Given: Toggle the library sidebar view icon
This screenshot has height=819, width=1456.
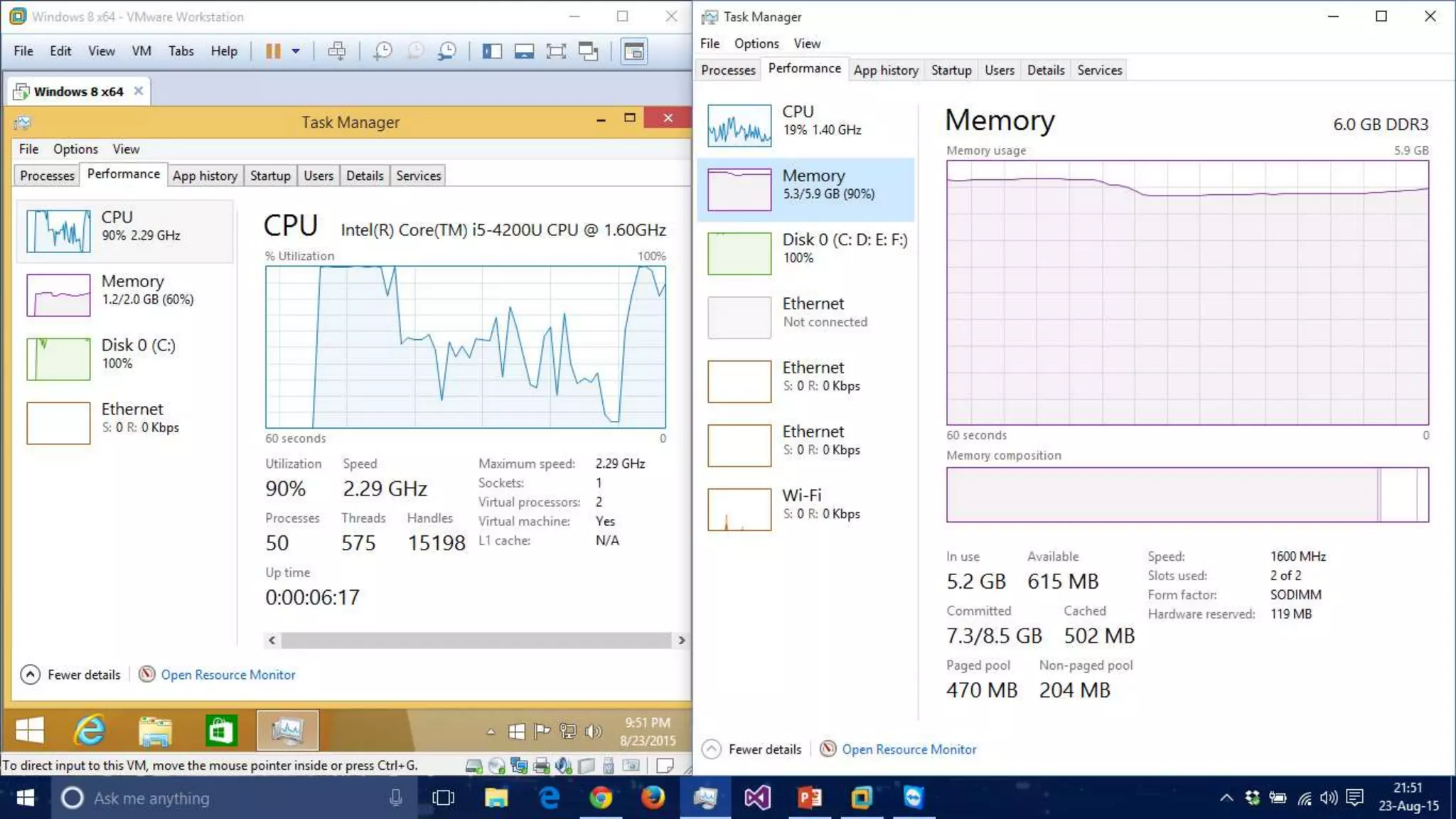Looking at the screenshot, I should [492, 51].
